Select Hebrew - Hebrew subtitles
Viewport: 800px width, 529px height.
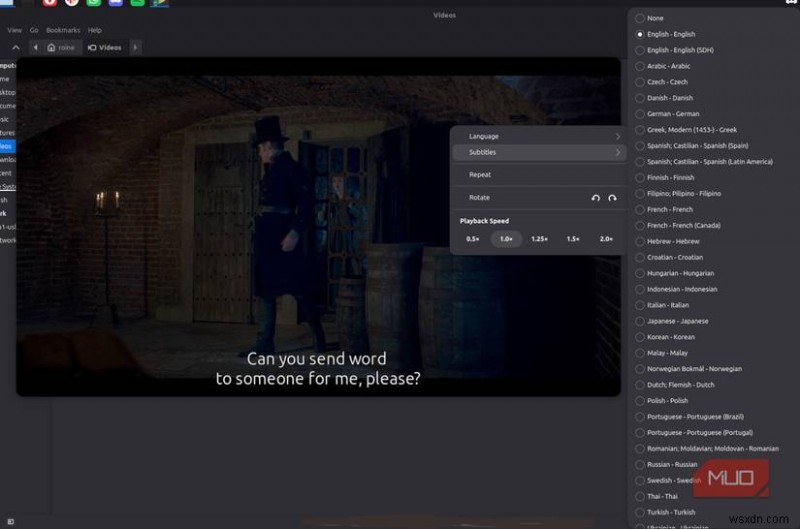(x=667, y=241)
